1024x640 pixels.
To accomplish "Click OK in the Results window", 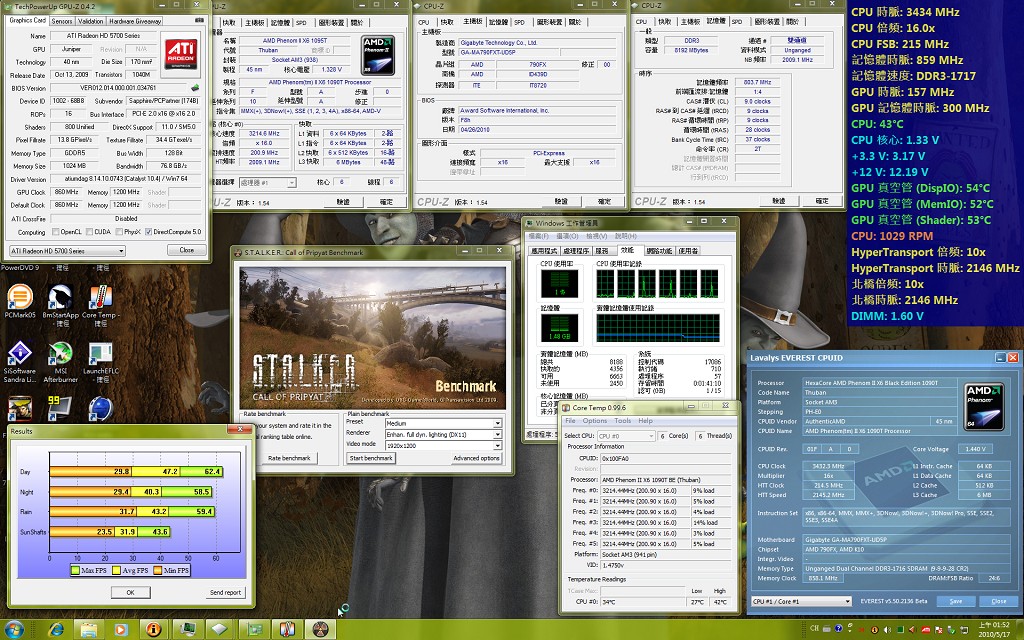I will [130, 592].
